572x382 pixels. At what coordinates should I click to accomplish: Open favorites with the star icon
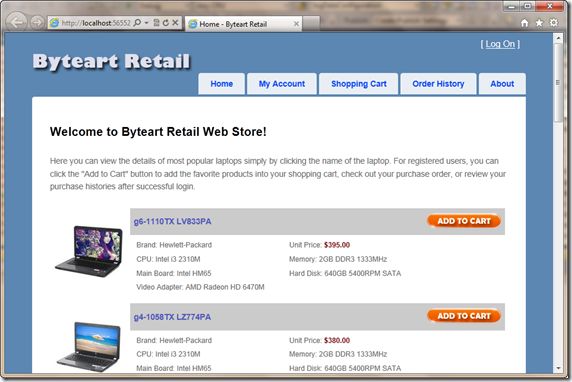[539, 23]
